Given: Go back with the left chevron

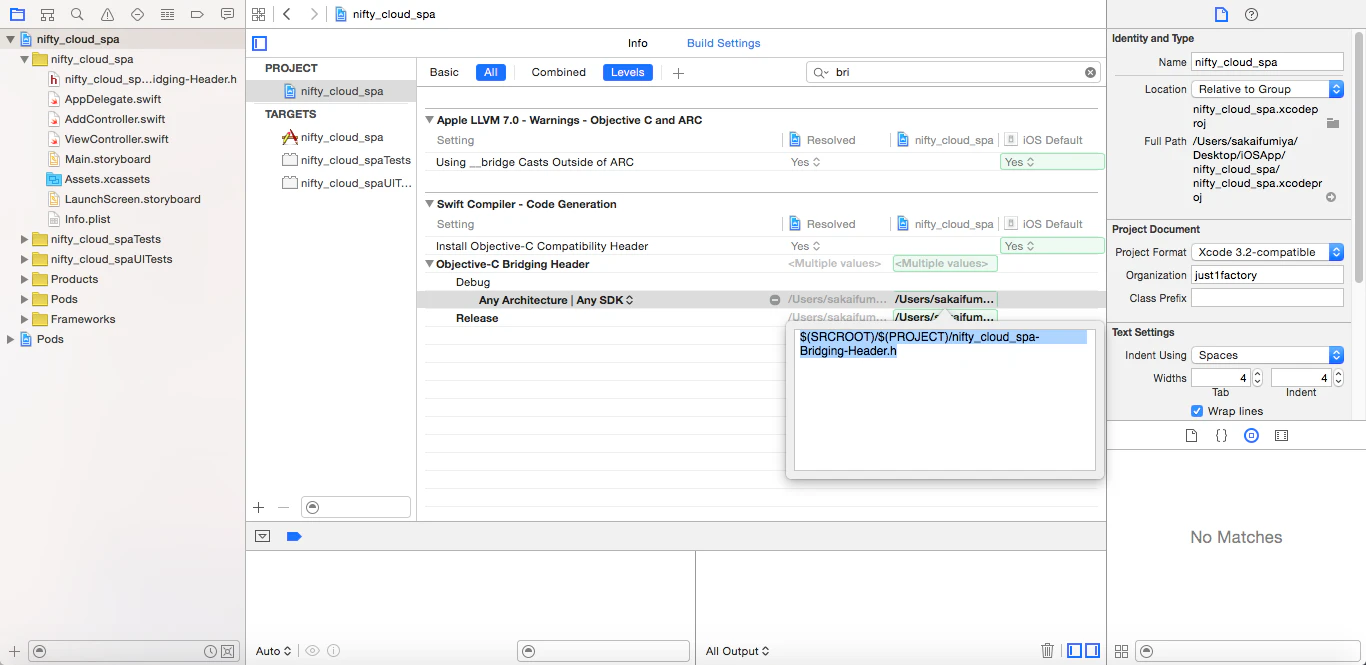Looking at the screenshot, I should point(287,14).
